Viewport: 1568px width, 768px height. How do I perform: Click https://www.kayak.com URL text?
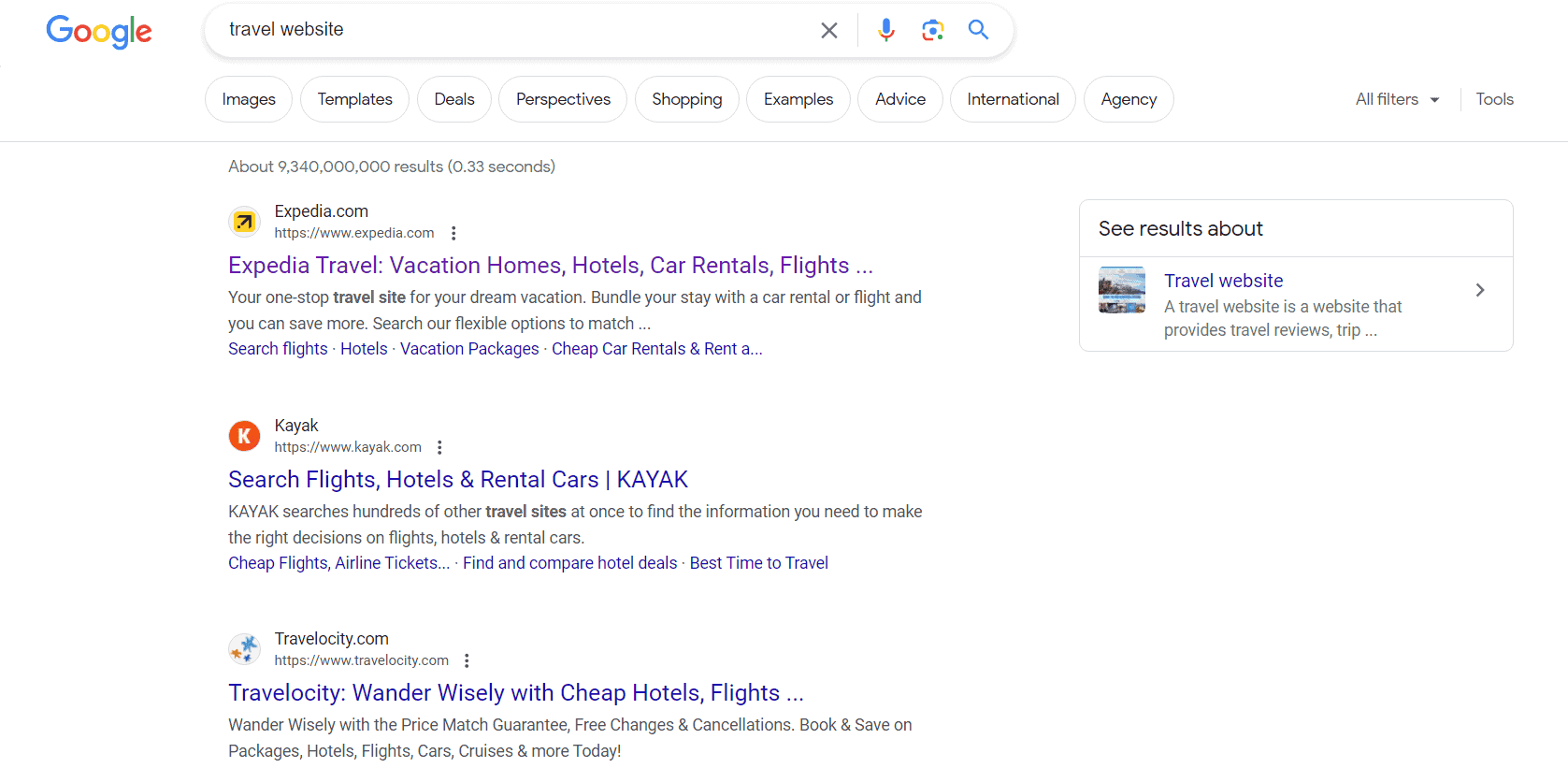coord(348,447)
